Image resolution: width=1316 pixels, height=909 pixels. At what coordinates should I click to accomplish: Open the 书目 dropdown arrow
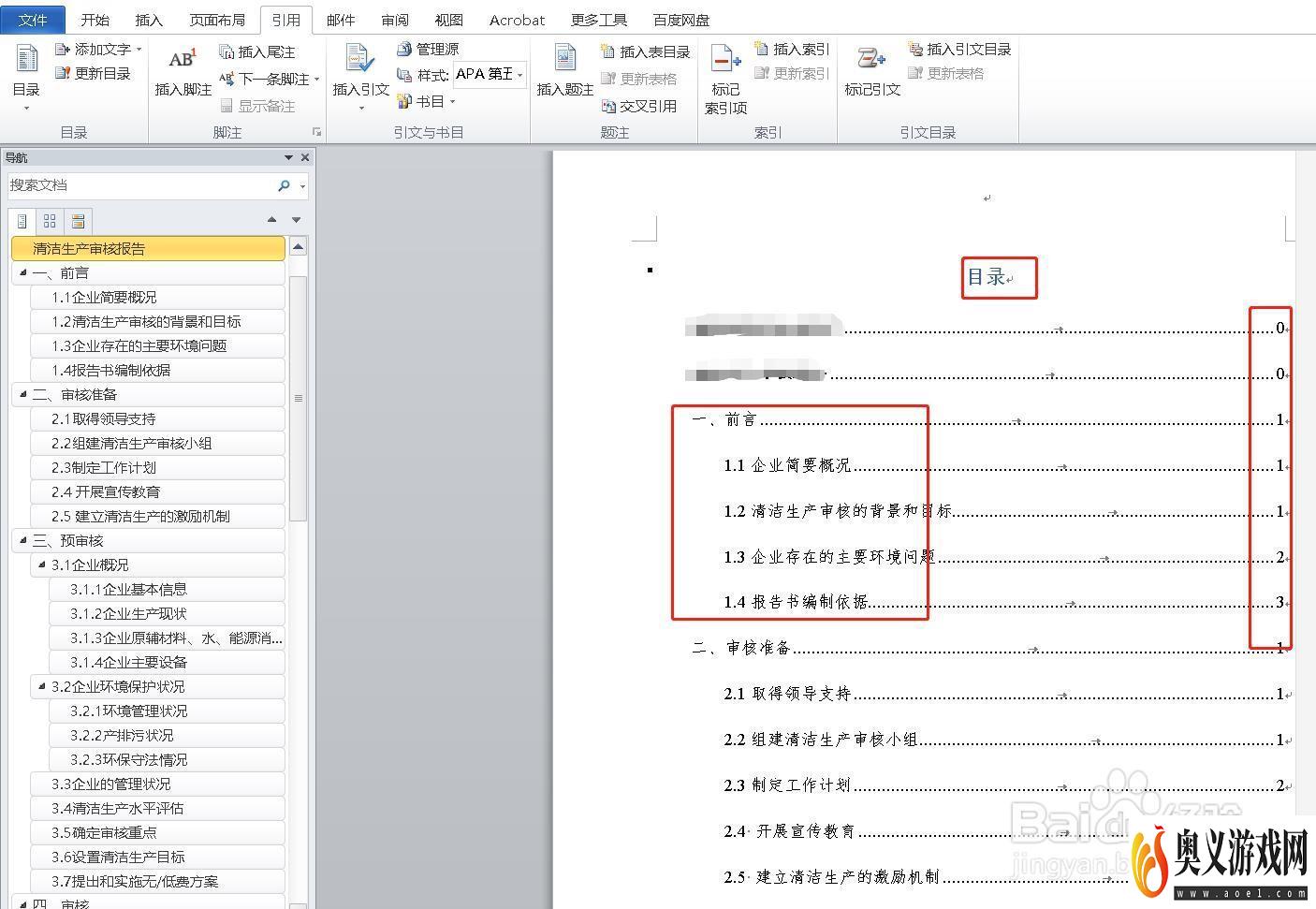(453, 101)
